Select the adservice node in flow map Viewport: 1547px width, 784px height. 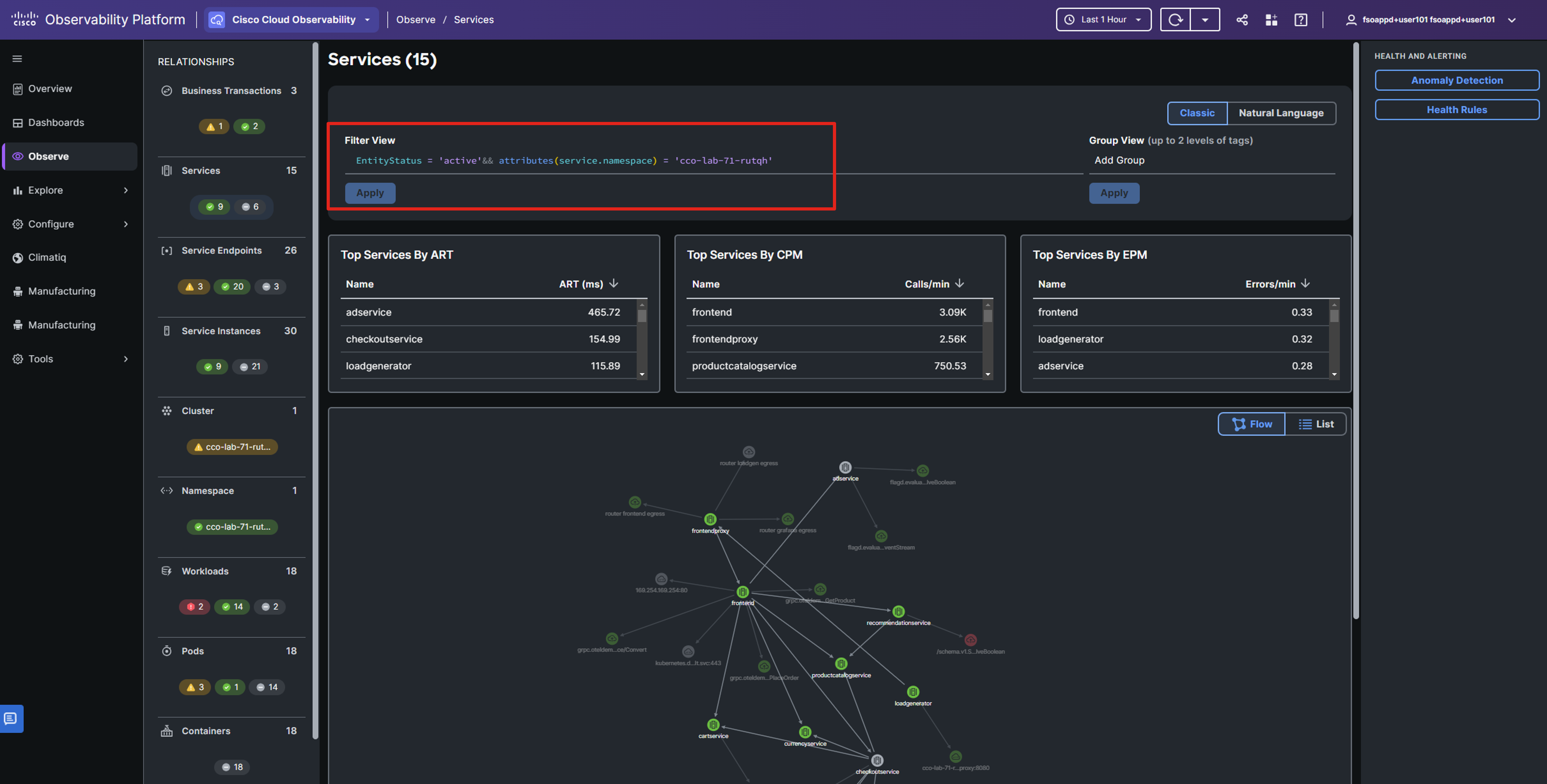[x=845, y=468]
